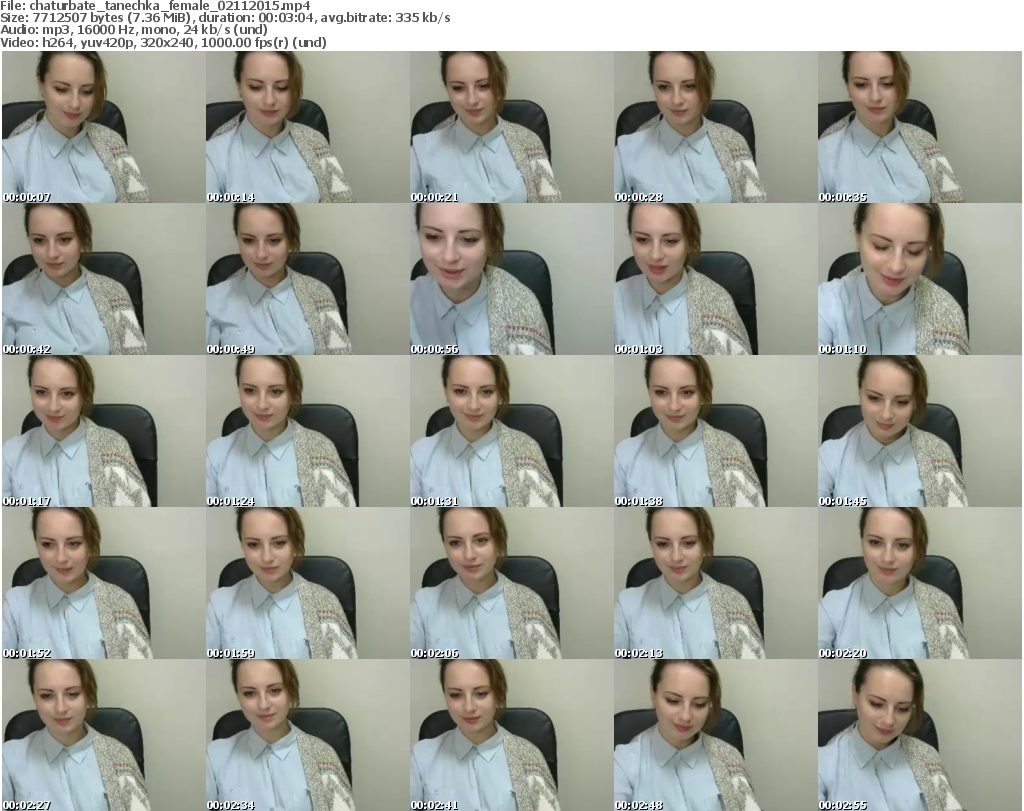Select the thumbnail stamped 00:00:14

(x=308, y=127)
